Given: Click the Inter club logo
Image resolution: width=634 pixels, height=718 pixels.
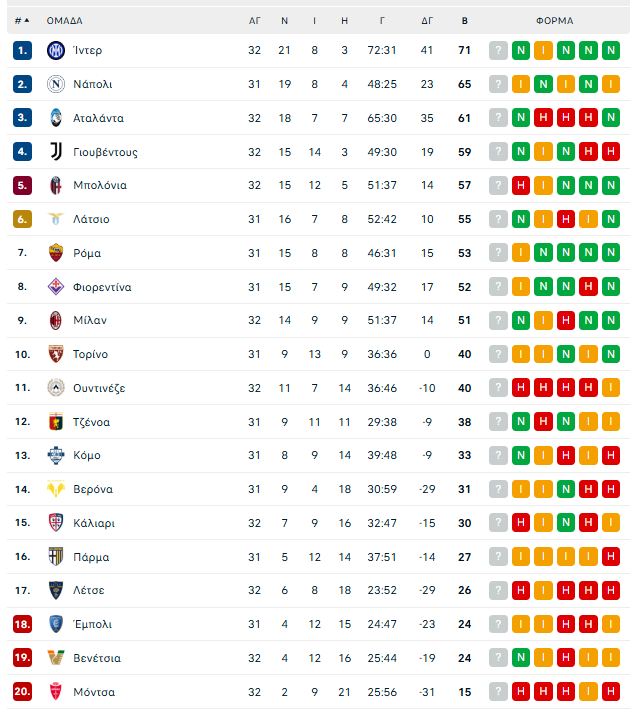Looking at the screenshot, I should pyautogui.click(x=55, y=50).
